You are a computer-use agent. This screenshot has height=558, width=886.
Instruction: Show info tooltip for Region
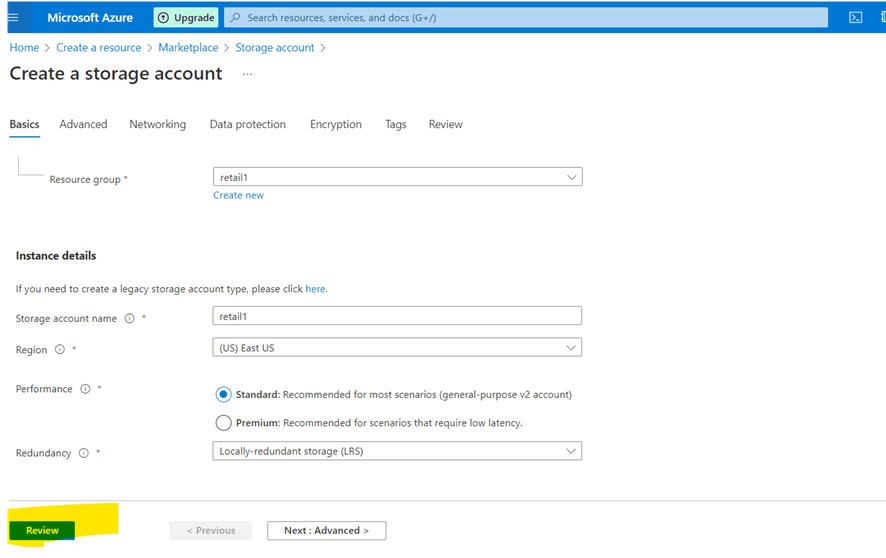(x=60, y=350)
